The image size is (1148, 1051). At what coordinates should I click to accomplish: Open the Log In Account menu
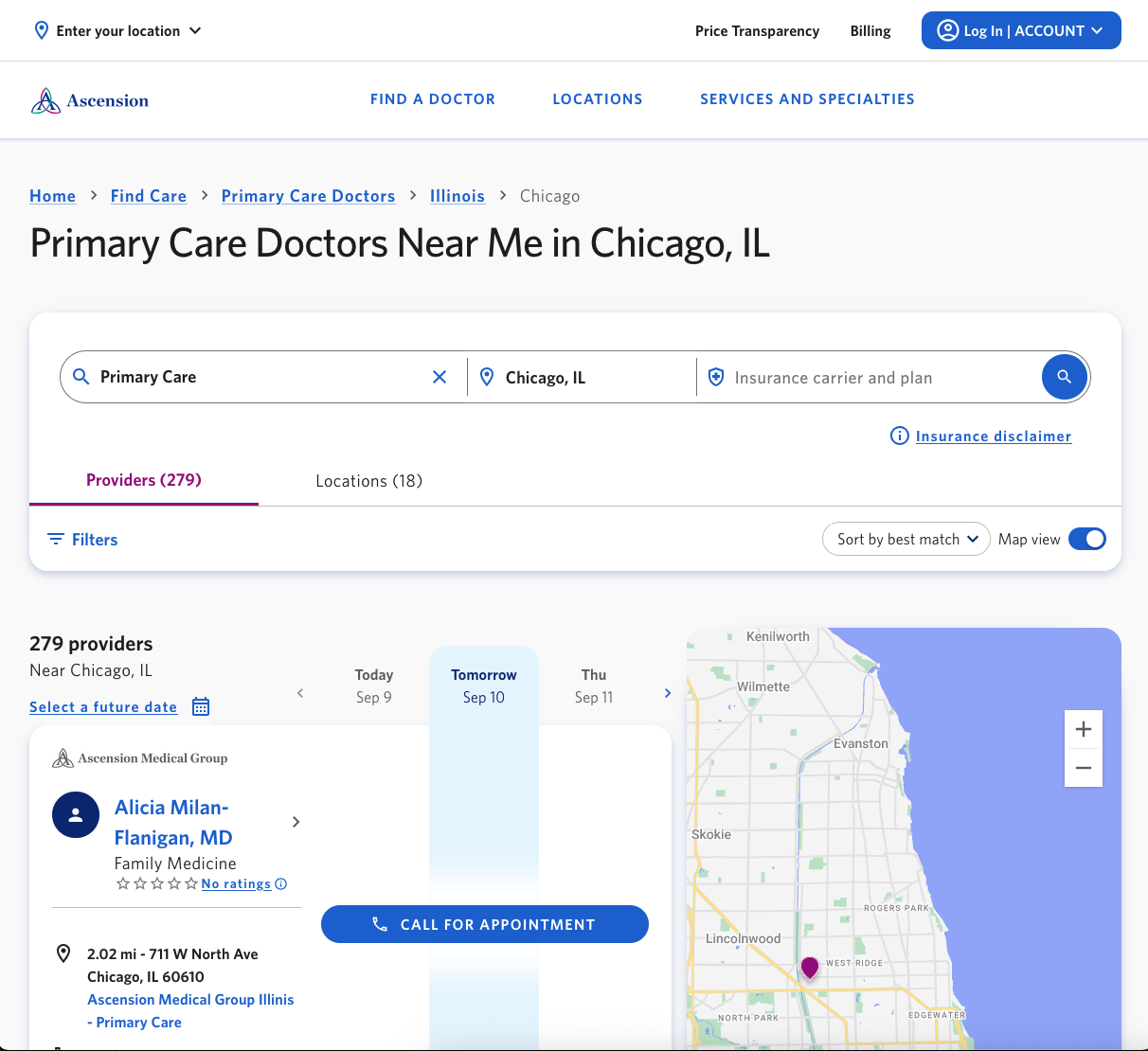click(1021, 30)
